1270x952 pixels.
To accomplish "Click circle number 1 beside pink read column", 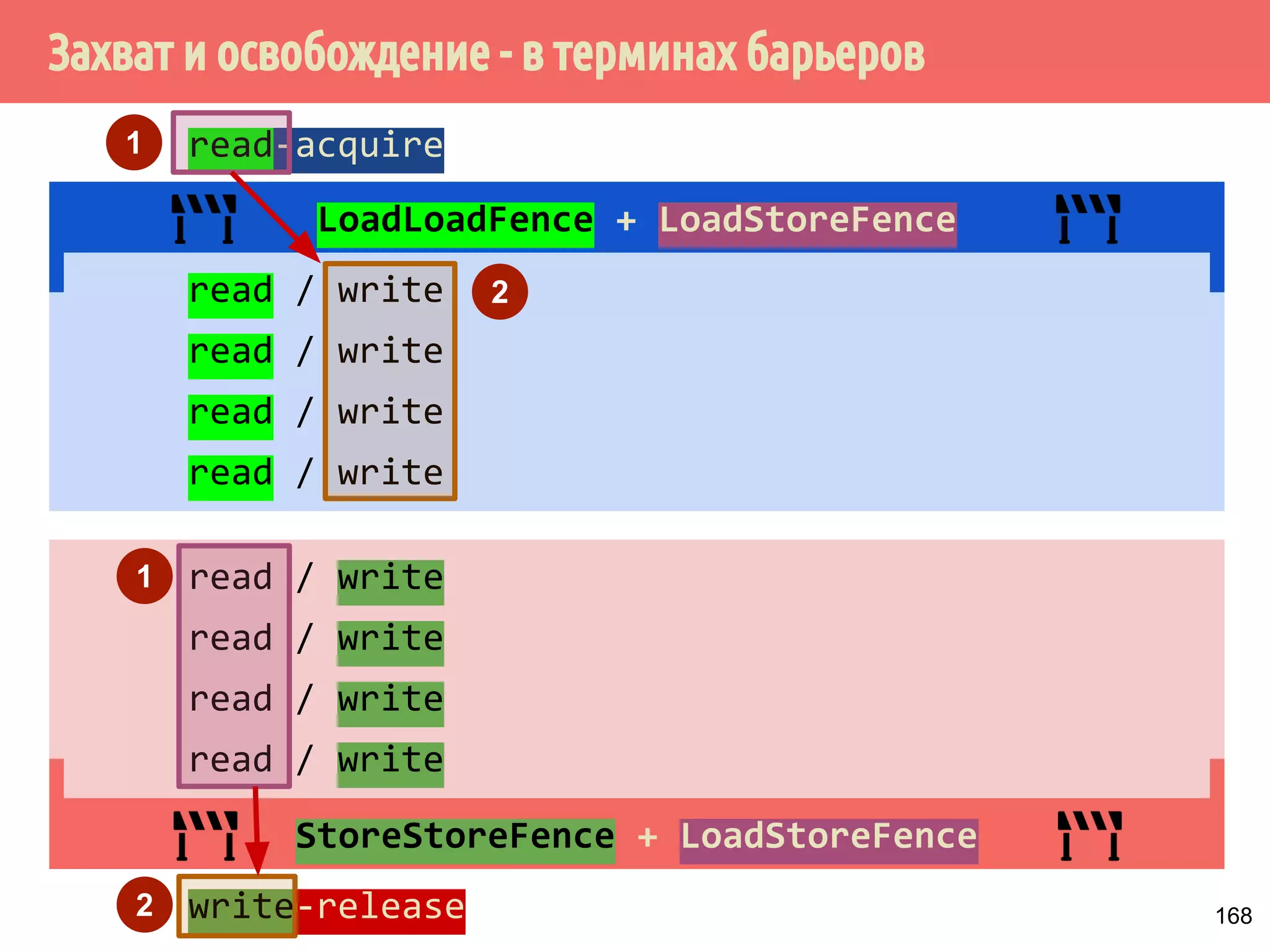I will tap(144, 576).
